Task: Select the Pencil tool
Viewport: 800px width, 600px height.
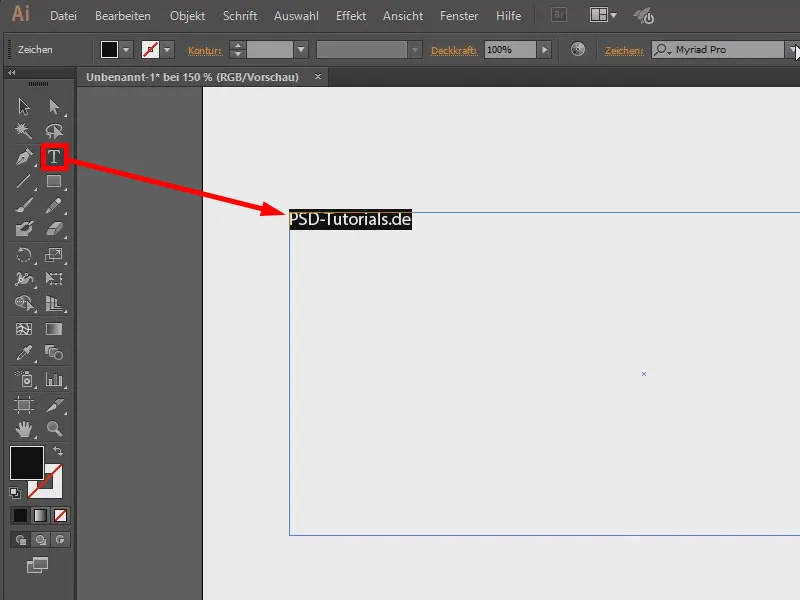Action: pyautogui.click(x=54, y=205)
